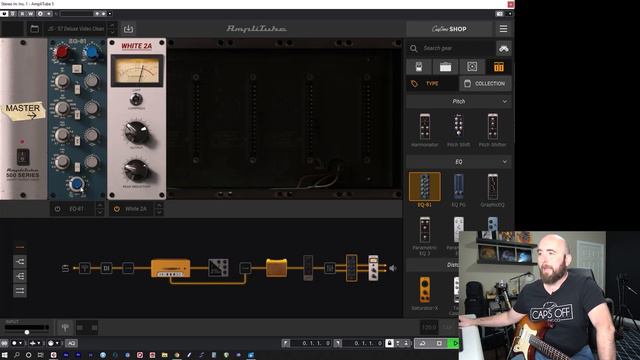
Task: Open the Custom Shop
Action: click(x=449, y=29)
